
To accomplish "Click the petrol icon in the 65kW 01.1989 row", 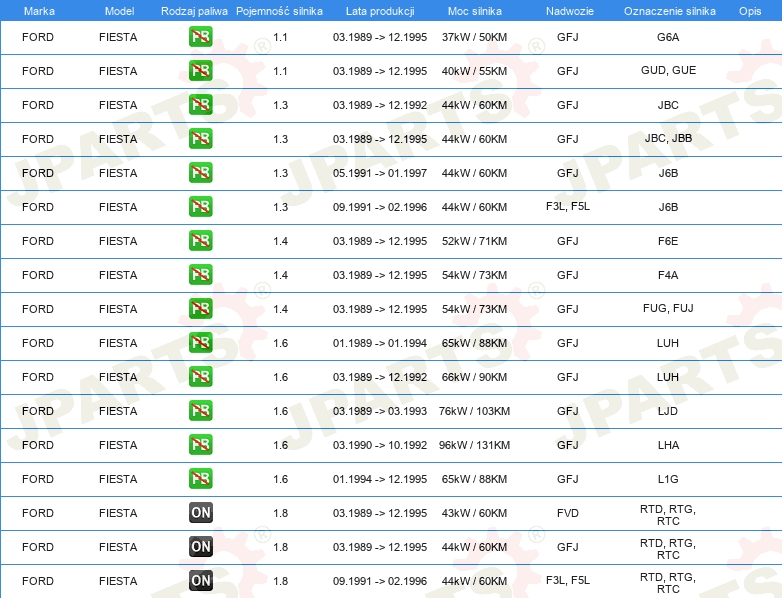I will (x=200, y=343).
